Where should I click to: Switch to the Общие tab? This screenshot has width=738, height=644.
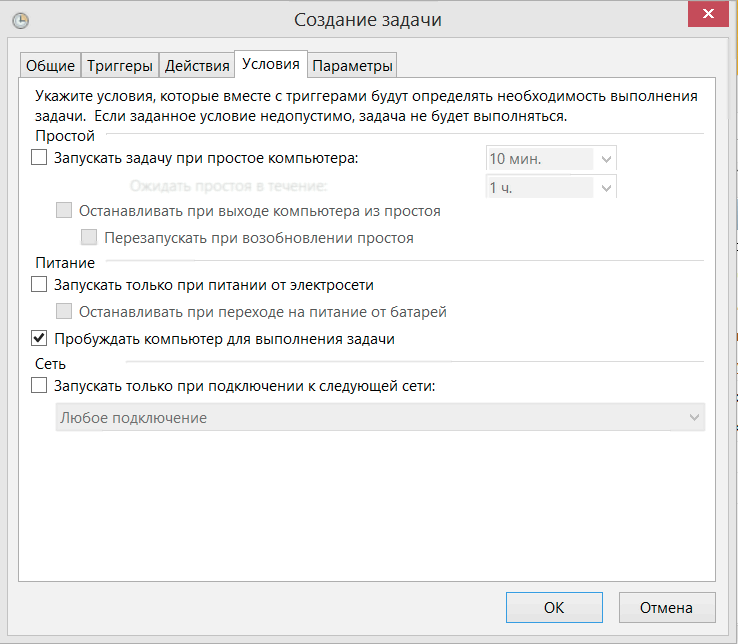click(50, 66)
